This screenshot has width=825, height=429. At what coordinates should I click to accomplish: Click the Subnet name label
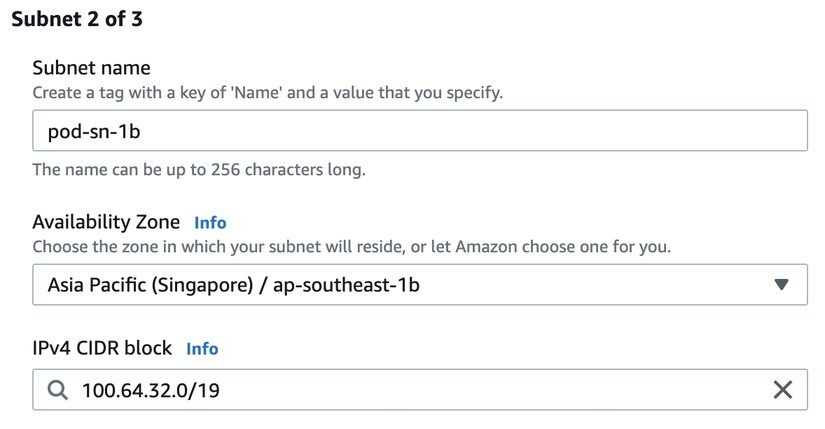point(91,68)
